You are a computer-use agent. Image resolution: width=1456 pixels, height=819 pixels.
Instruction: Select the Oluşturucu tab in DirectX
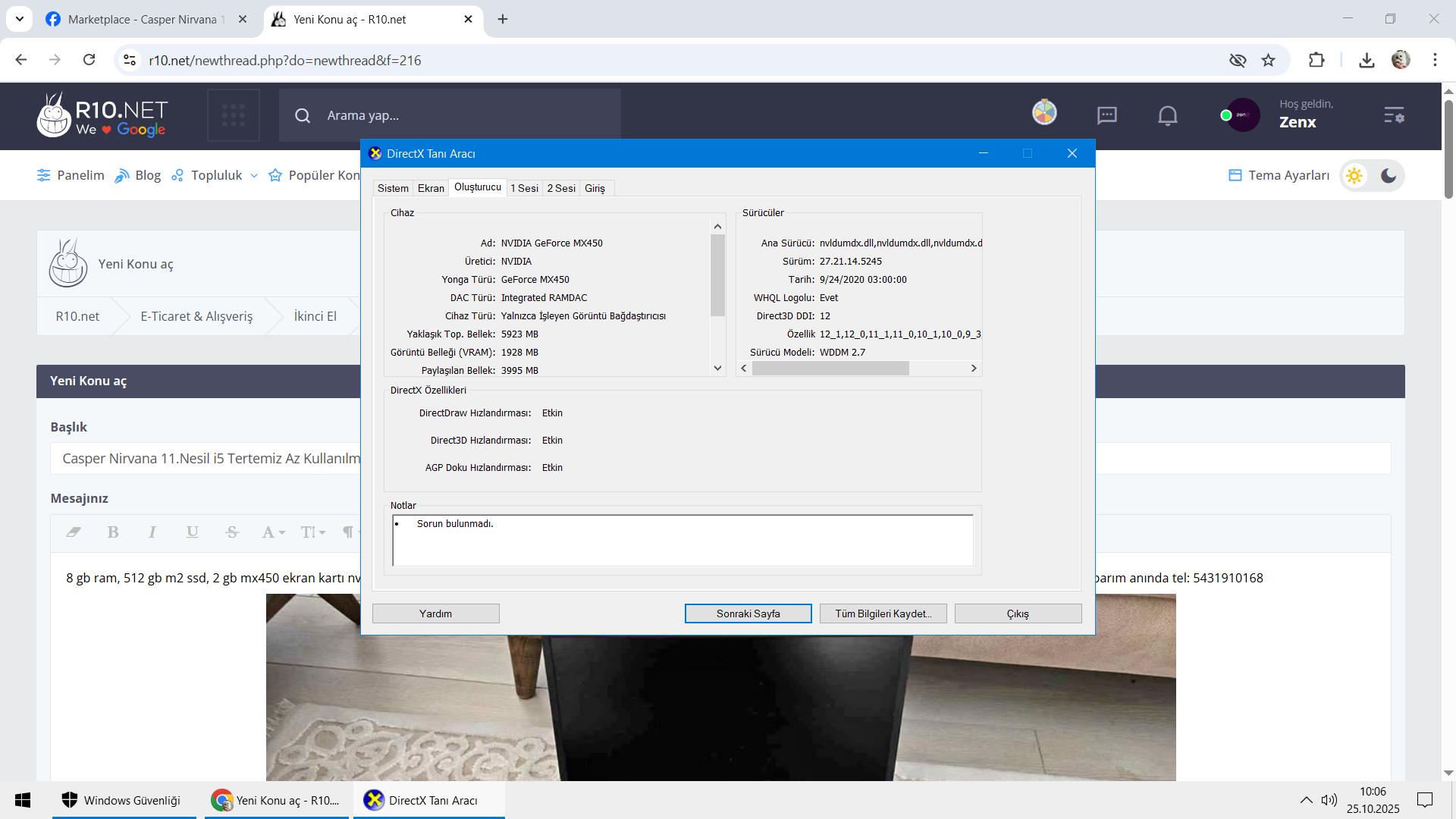(x=478, y=187)
